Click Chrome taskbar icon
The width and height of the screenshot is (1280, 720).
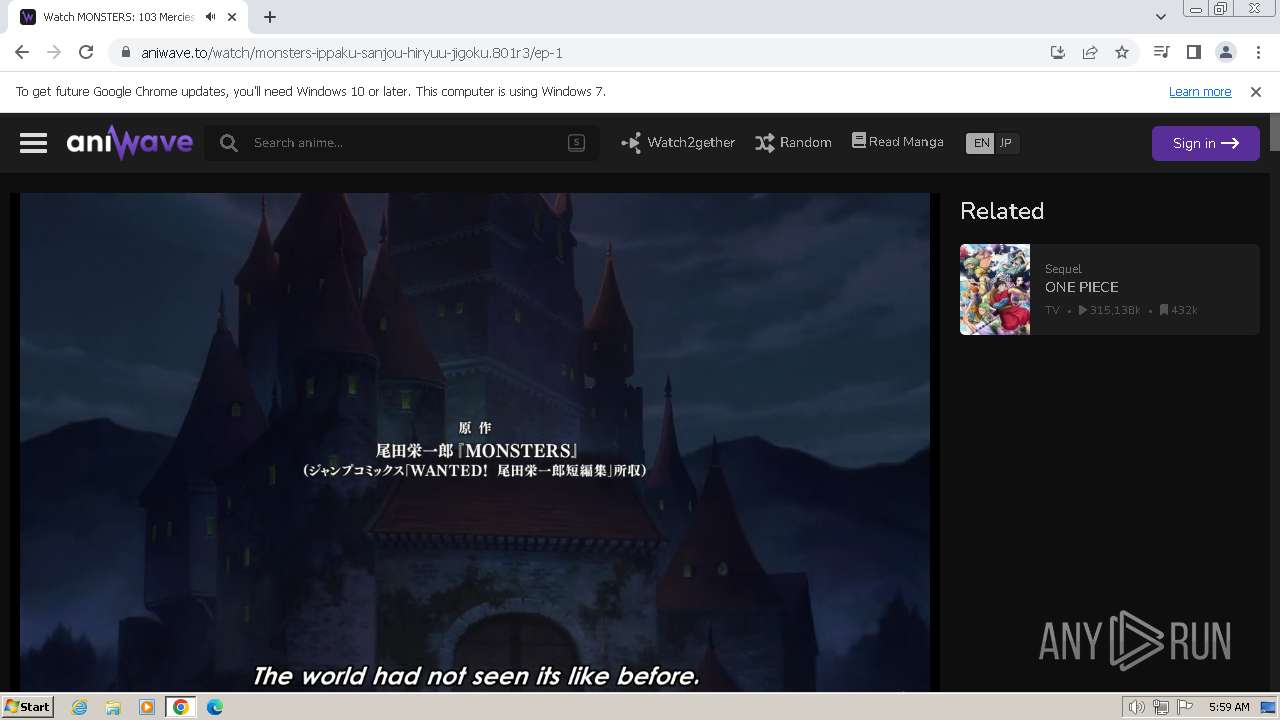coord(181,707)
